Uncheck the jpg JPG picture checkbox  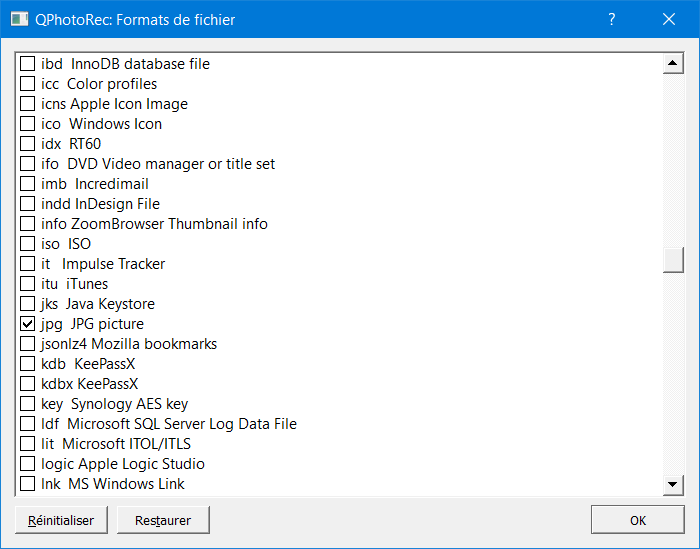[28, 324]
